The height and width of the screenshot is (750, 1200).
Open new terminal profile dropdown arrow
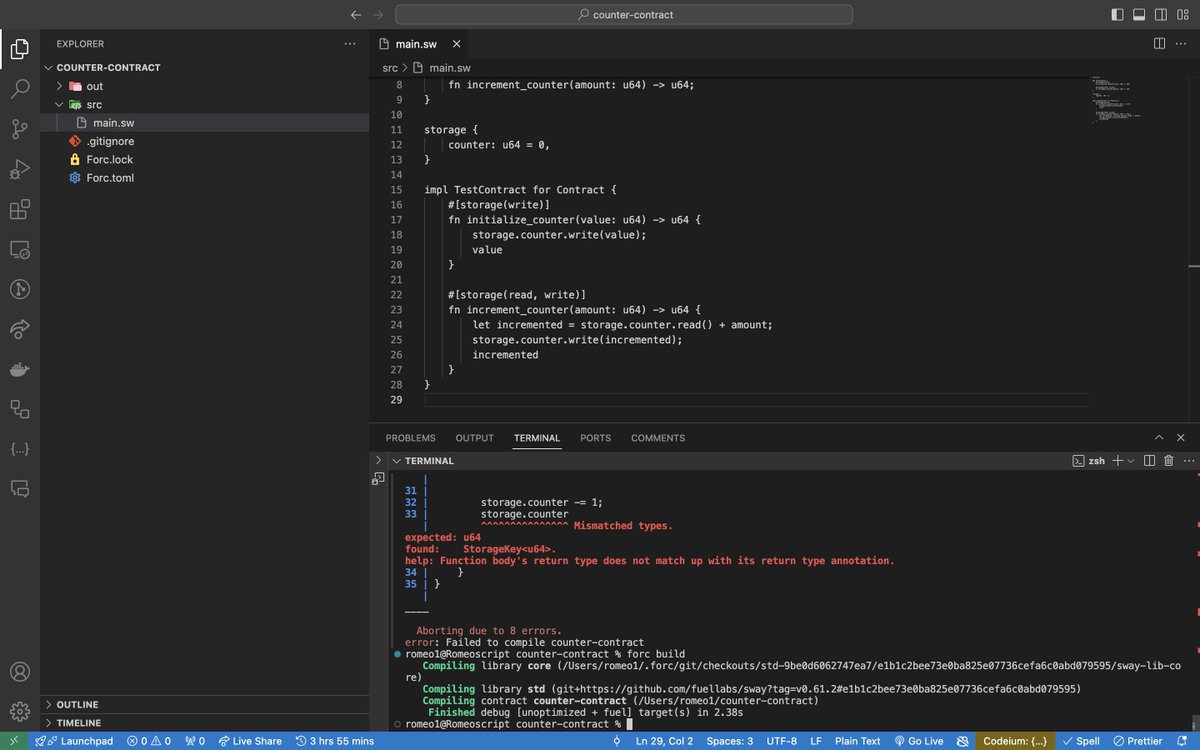click(1131, 461)
